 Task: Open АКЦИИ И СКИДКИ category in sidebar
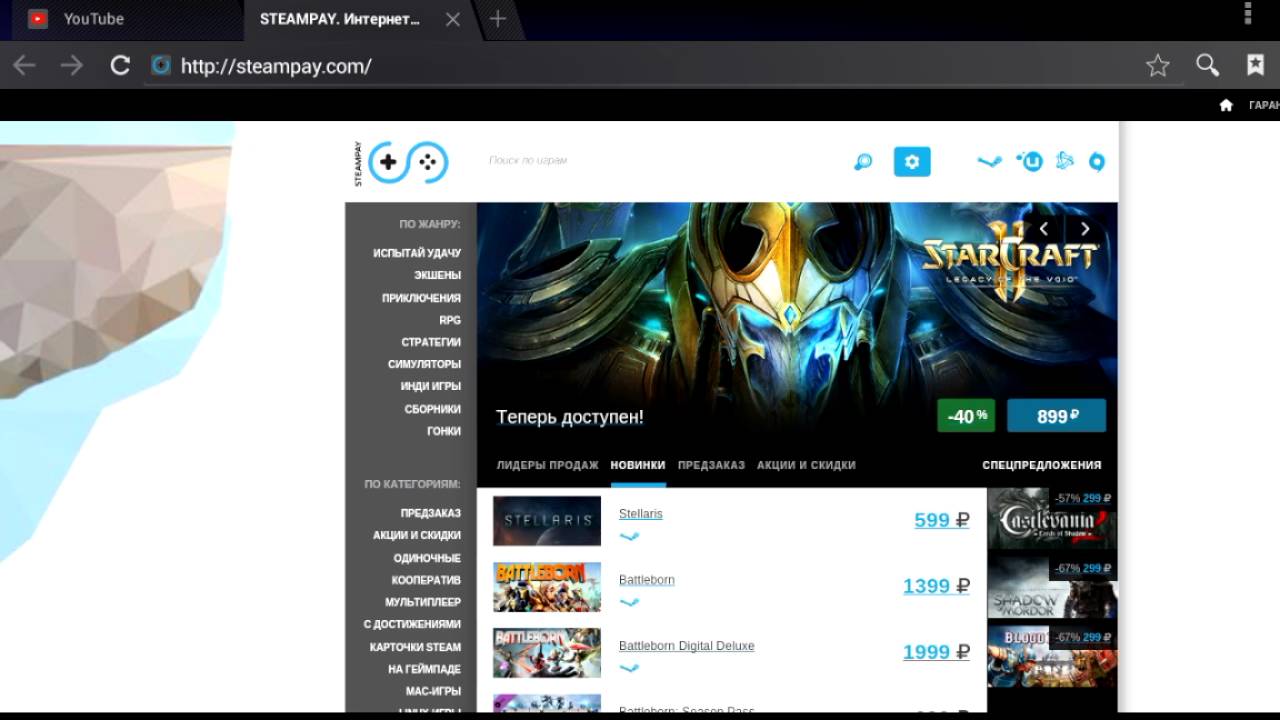(x=417, y=535)
